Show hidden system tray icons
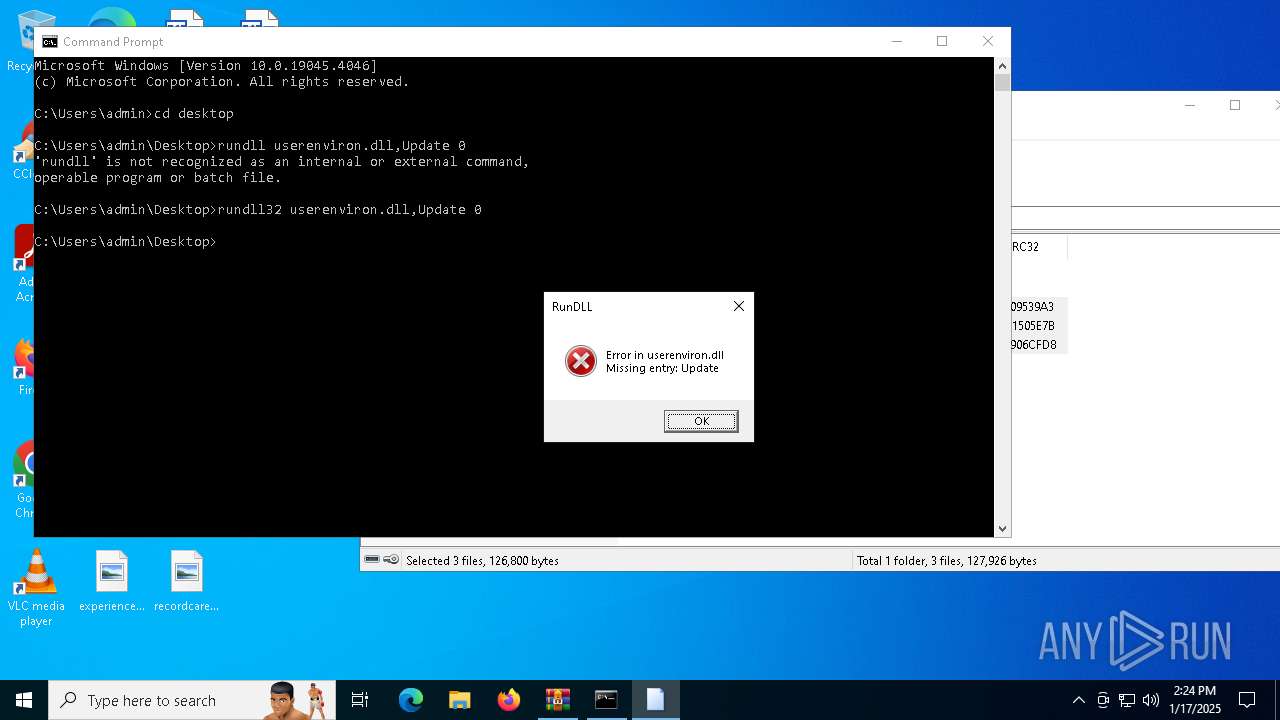This screenshot has width=1280, height=720. (x=1078, y=700)
